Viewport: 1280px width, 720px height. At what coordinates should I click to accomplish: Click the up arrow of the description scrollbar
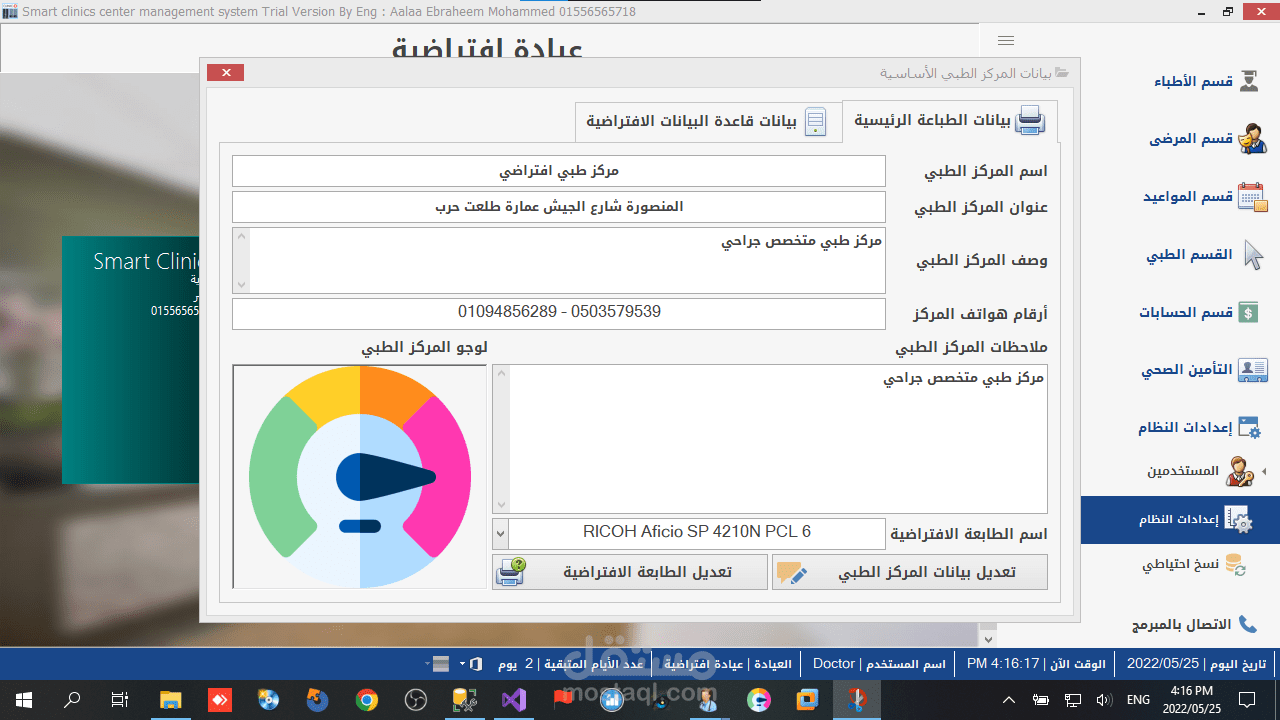pos(241,236)
